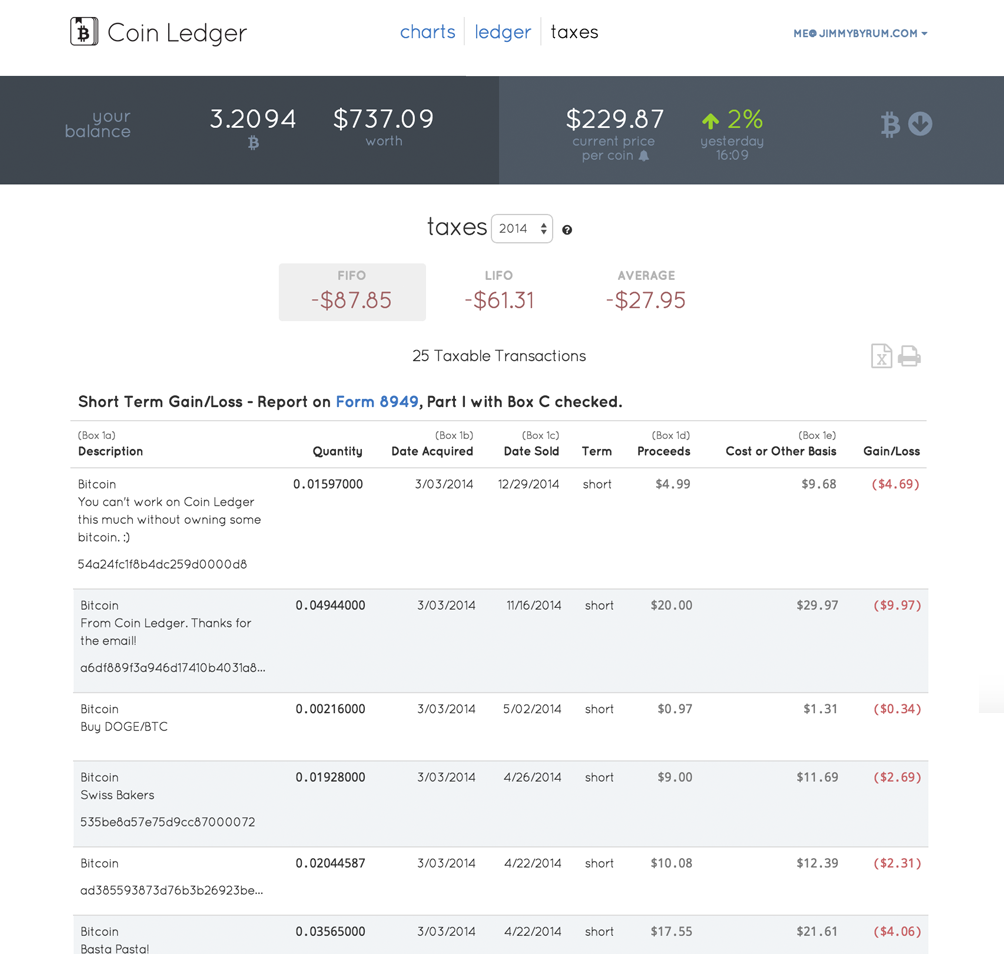Click the ($9.97) loss value

pyautogui.click(x=897, y=605)
